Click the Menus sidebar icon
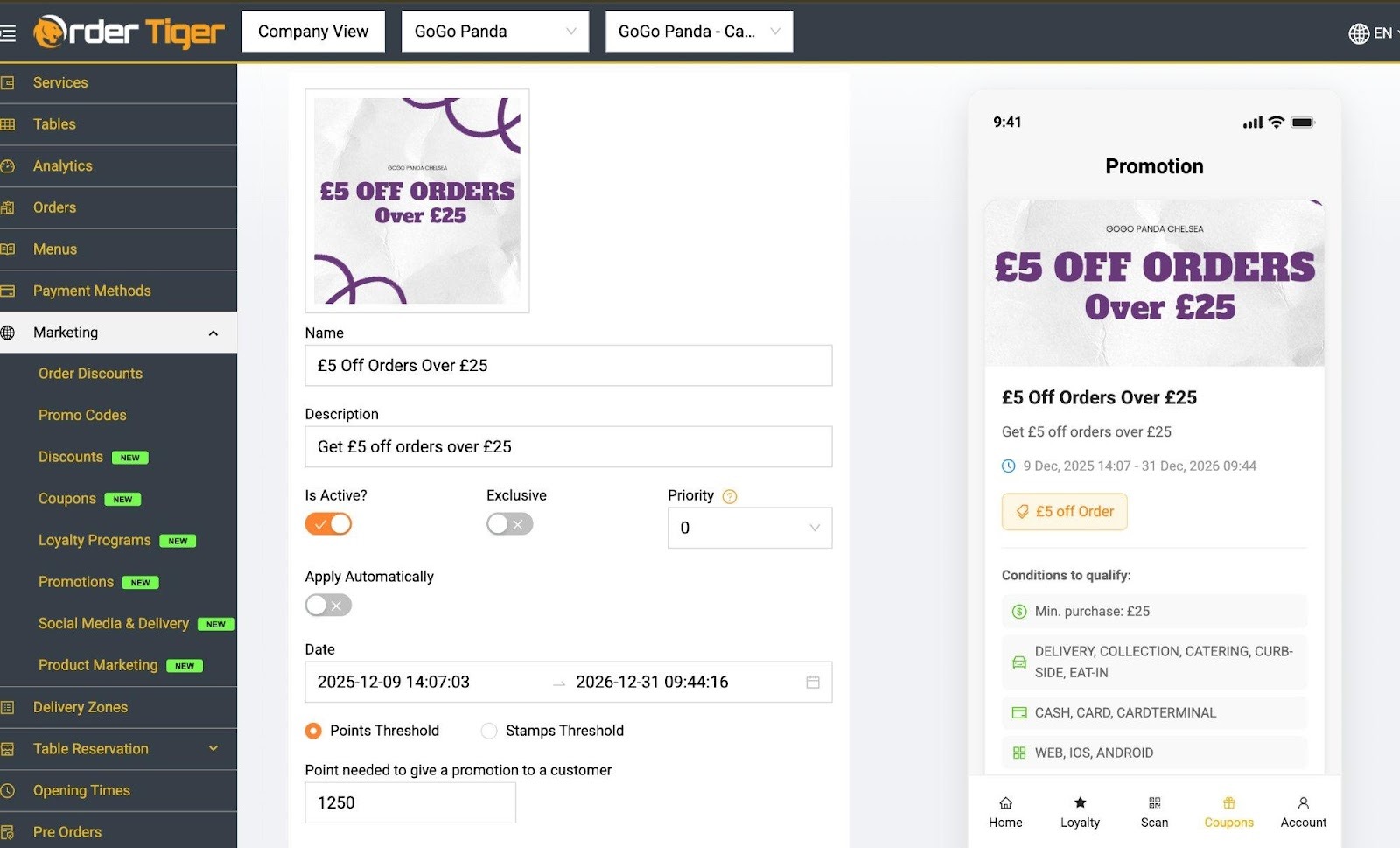Screen dimensions: 1400x848 click(x=8, y=249)
